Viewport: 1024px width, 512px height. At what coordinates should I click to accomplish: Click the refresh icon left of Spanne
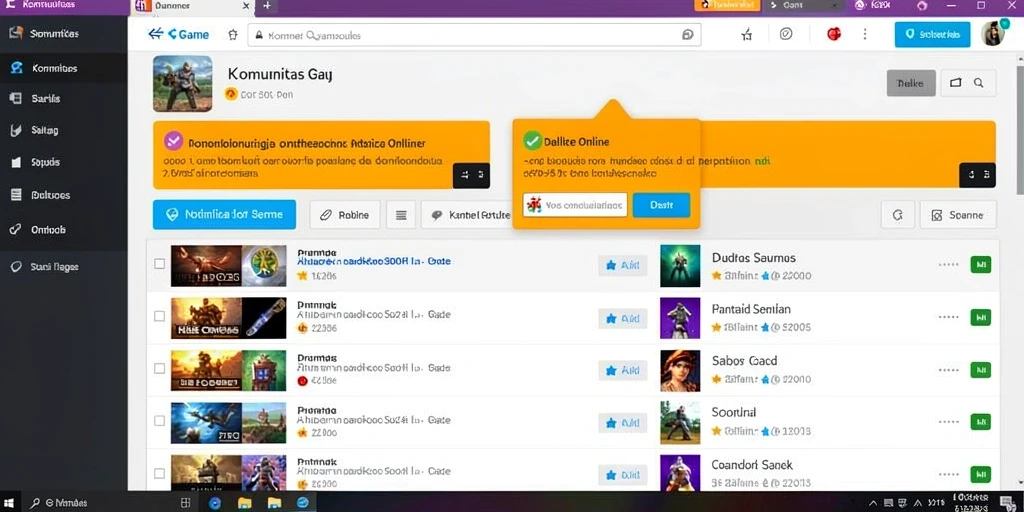click(897, 214)
